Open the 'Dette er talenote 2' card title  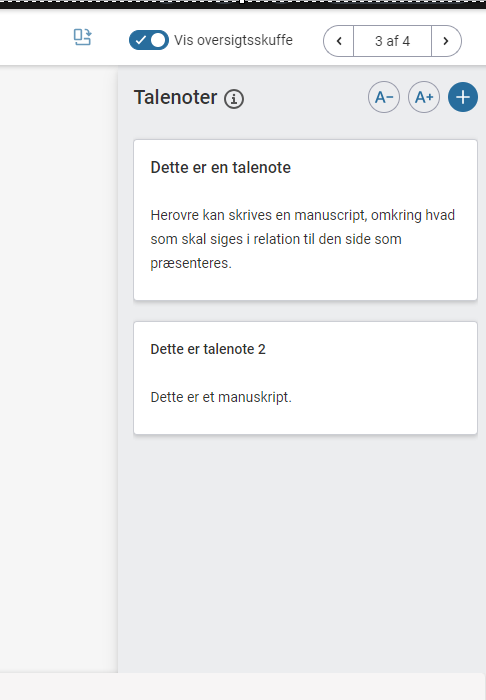click(208, 349)
